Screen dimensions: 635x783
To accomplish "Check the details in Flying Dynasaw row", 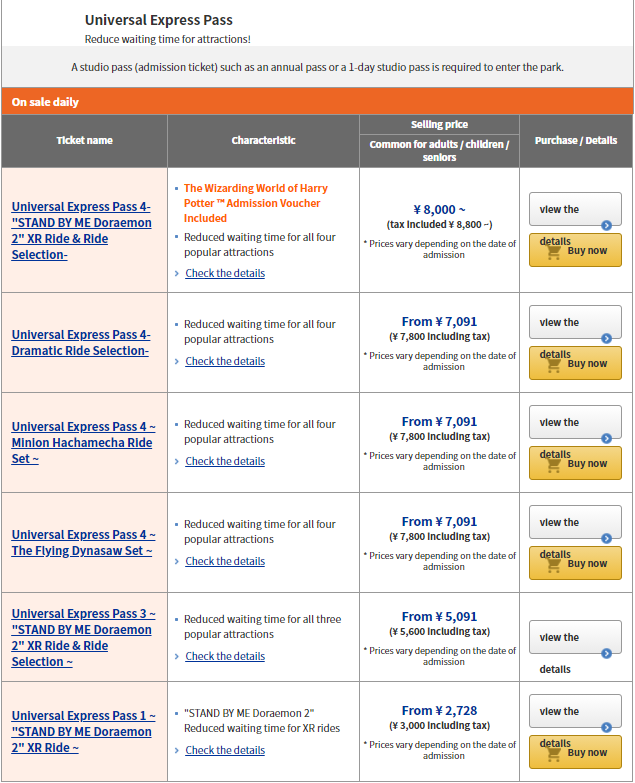I will (x=225, y=561).
